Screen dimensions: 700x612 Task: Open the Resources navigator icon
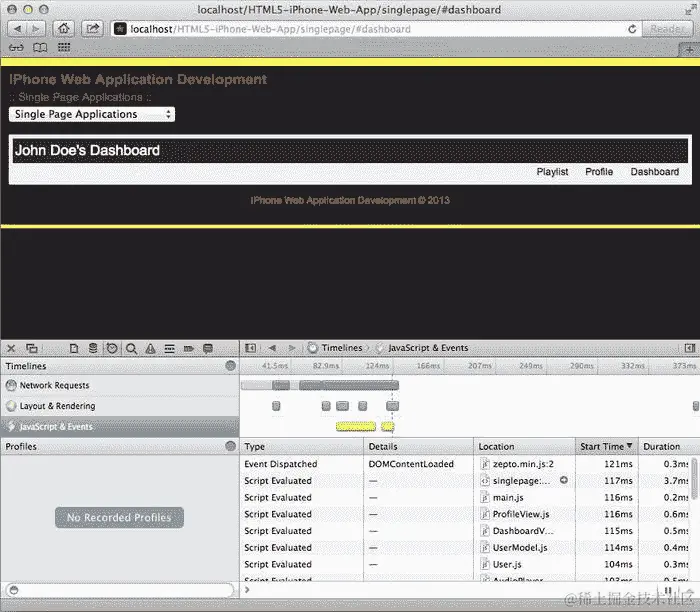tap(74, 348)
